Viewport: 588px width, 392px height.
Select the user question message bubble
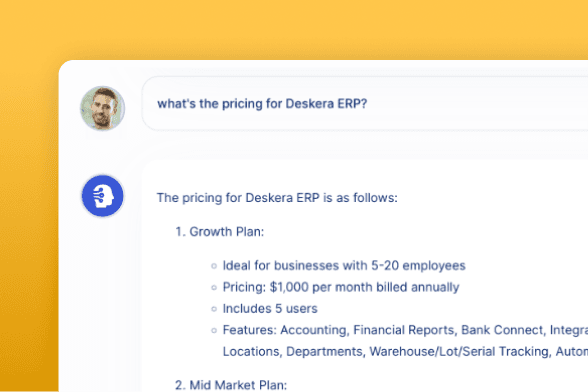(x=365, y=104)
